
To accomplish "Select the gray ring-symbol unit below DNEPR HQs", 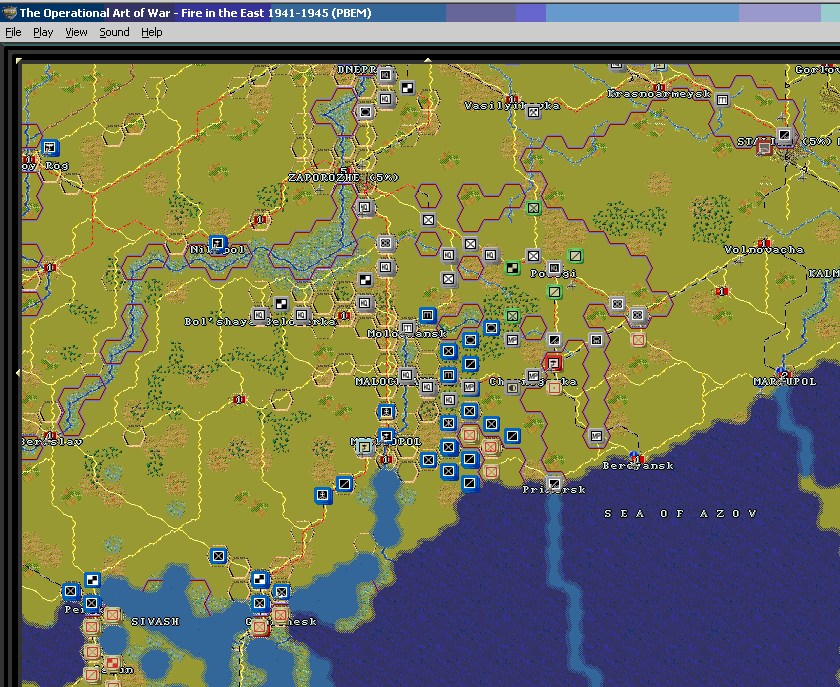I will [365, 112].
